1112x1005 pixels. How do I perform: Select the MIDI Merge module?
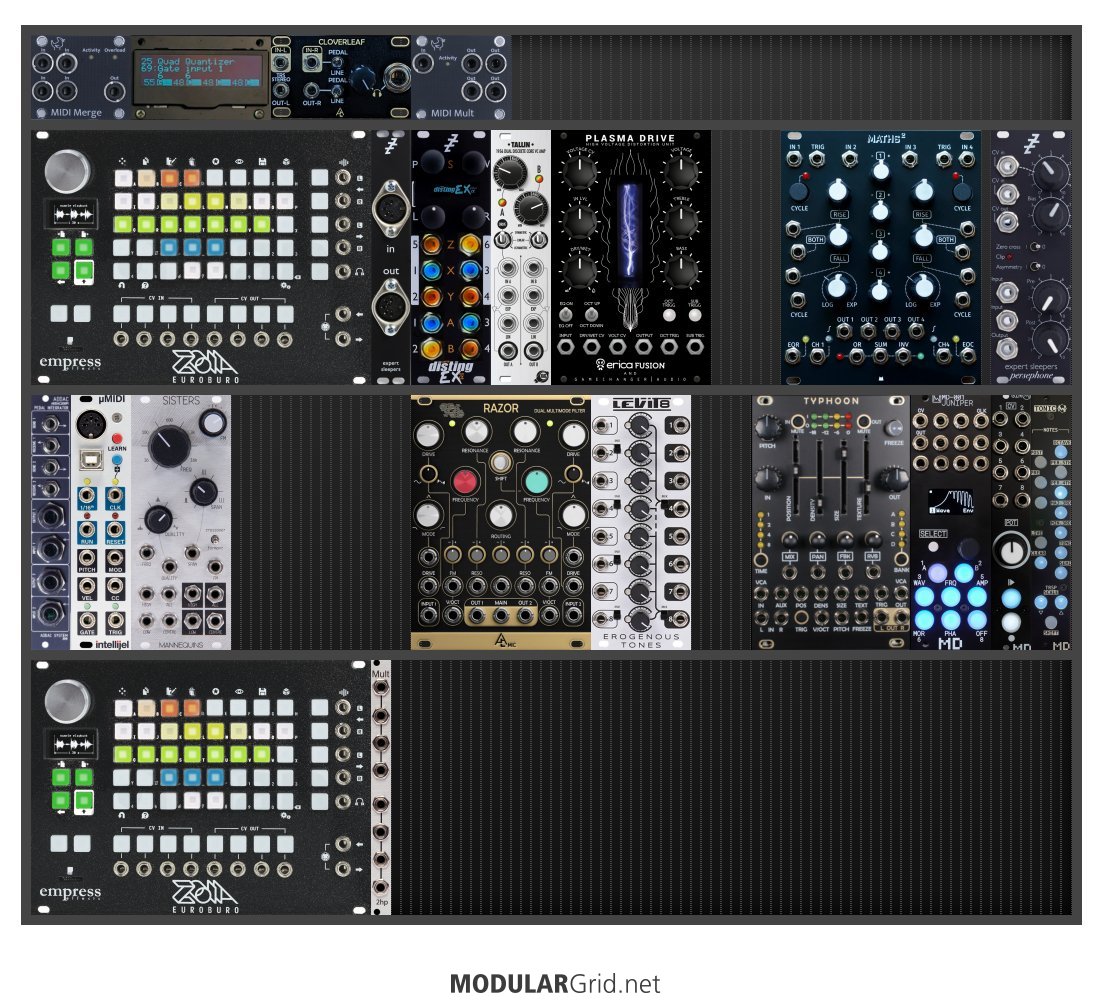point(80,77)
